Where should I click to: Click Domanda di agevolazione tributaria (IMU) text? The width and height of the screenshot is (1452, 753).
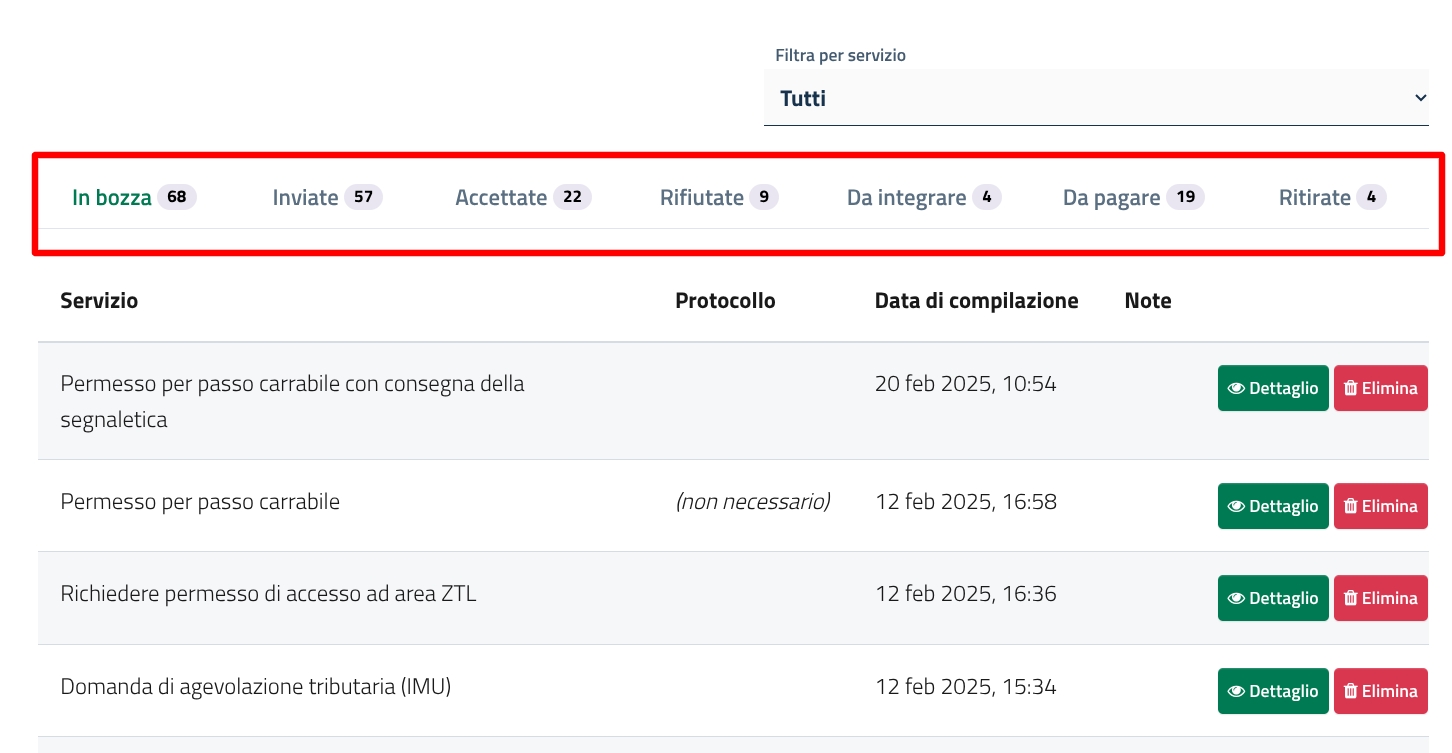[256, 687]
